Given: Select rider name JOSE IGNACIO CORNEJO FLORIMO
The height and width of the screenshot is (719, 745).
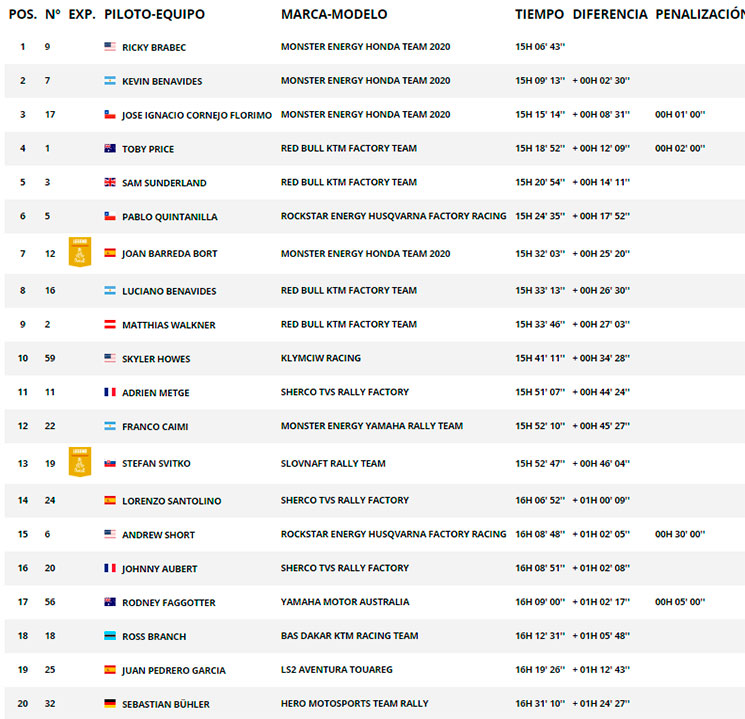Looking at the screenshot, I should (197, 115).
